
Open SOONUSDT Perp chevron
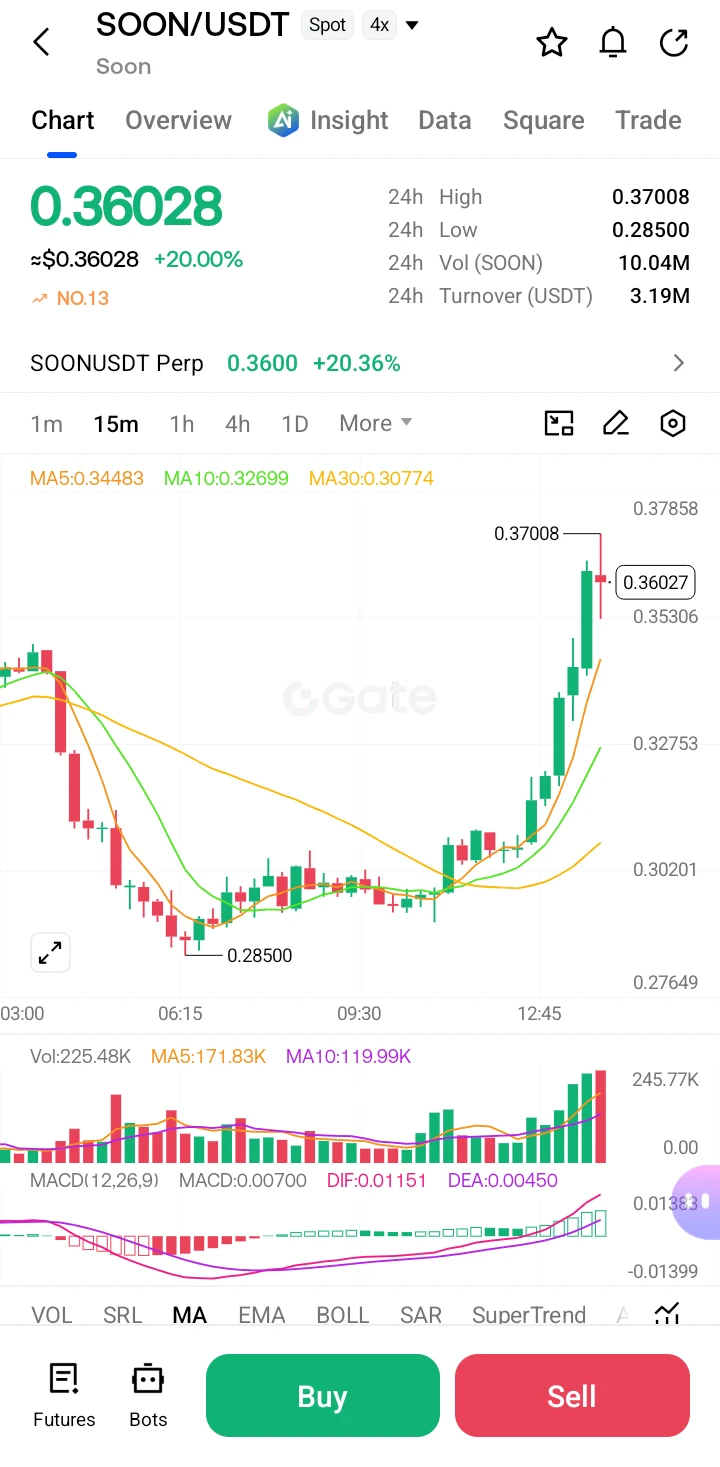[679, 363]
